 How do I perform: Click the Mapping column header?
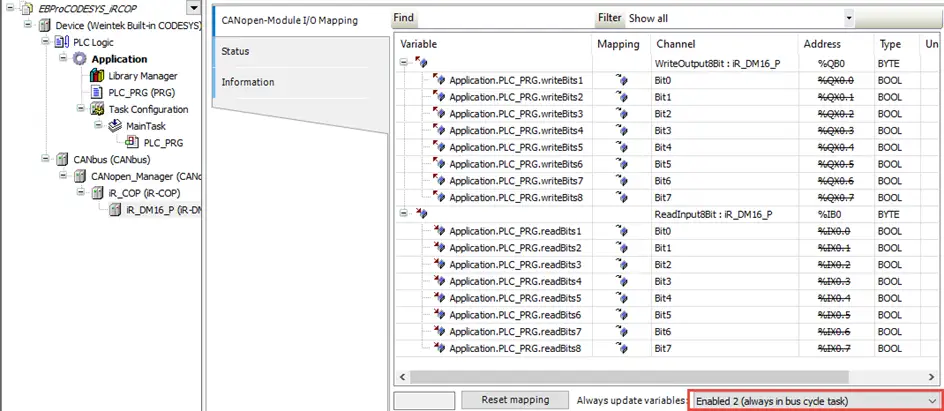coord(621,44)
